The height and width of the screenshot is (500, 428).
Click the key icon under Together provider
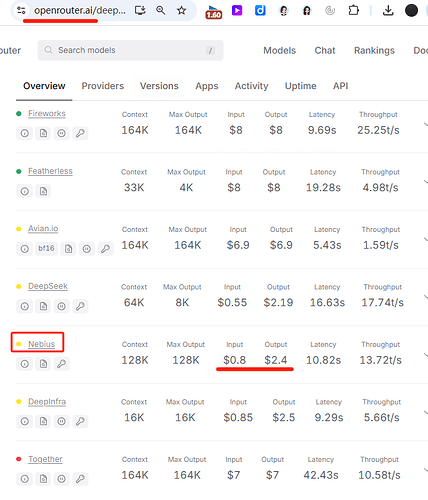coord(80,479)
